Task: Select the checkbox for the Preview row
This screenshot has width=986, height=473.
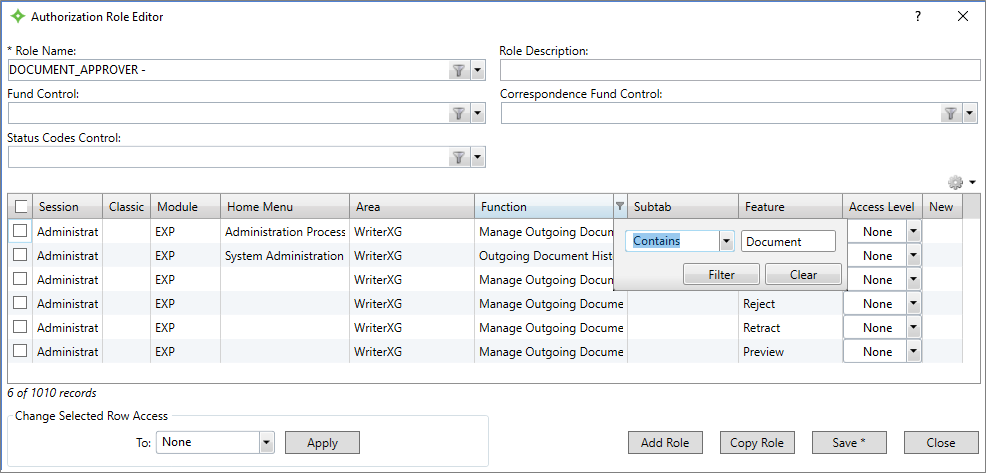Action: [21, 351]
